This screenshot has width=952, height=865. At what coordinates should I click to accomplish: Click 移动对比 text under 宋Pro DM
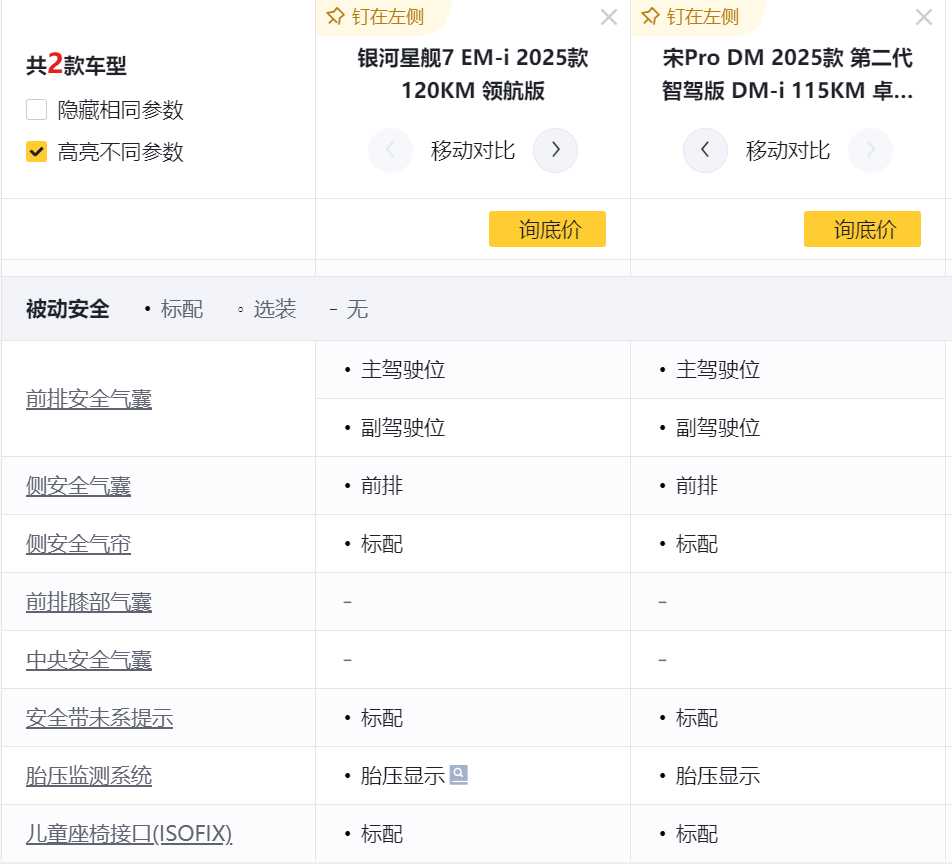pos(788,151)
